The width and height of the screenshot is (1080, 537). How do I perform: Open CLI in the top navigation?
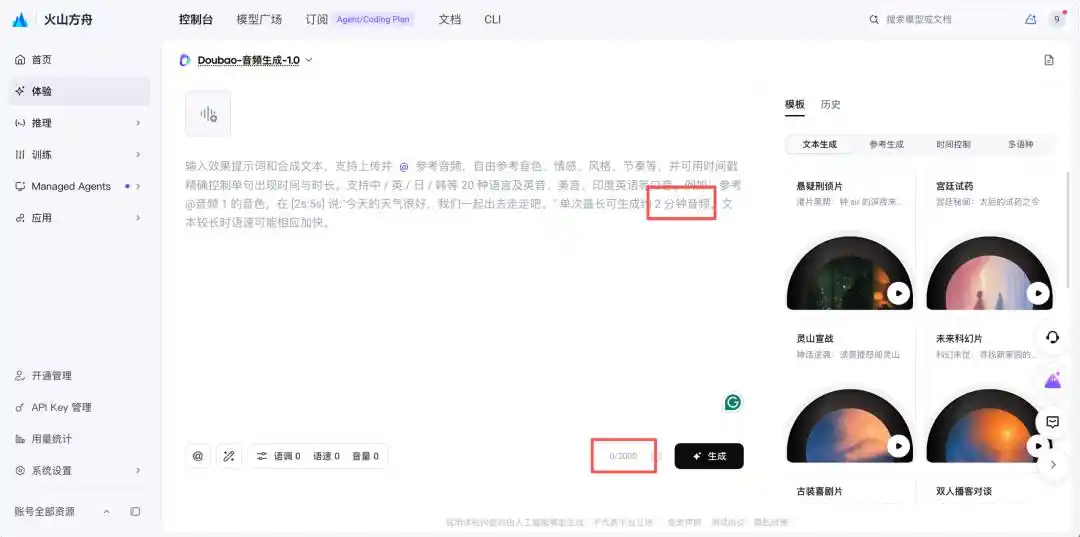pyautogui.click(x=492, y=20)
